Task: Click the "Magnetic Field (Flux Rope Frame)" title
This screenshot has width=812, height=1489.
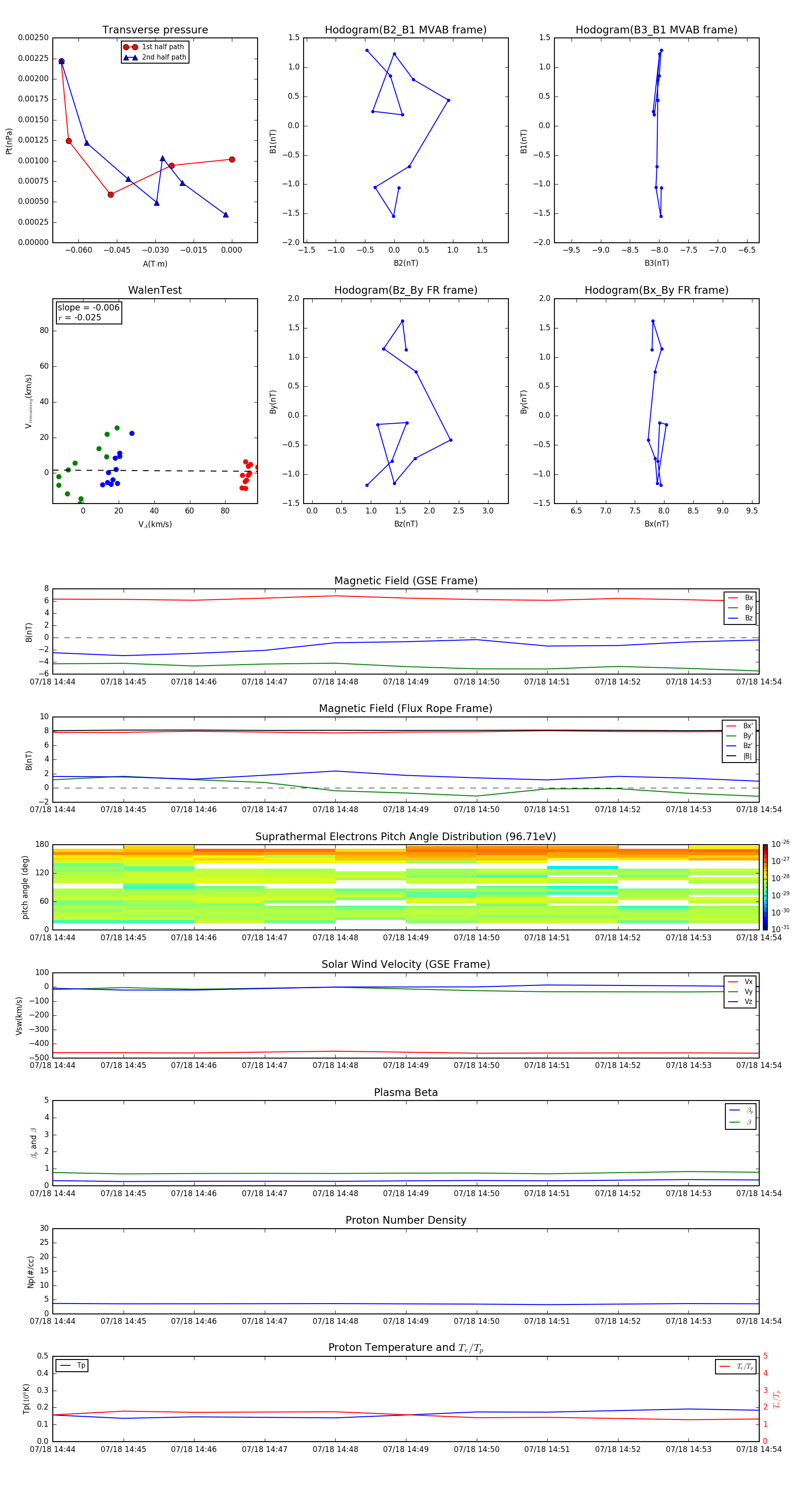Action: [x=406, y=709]
